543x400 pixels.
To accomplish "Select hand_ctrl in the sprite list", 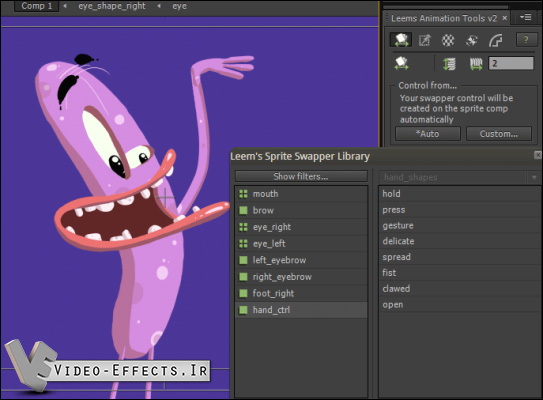I will click(301, 310).
